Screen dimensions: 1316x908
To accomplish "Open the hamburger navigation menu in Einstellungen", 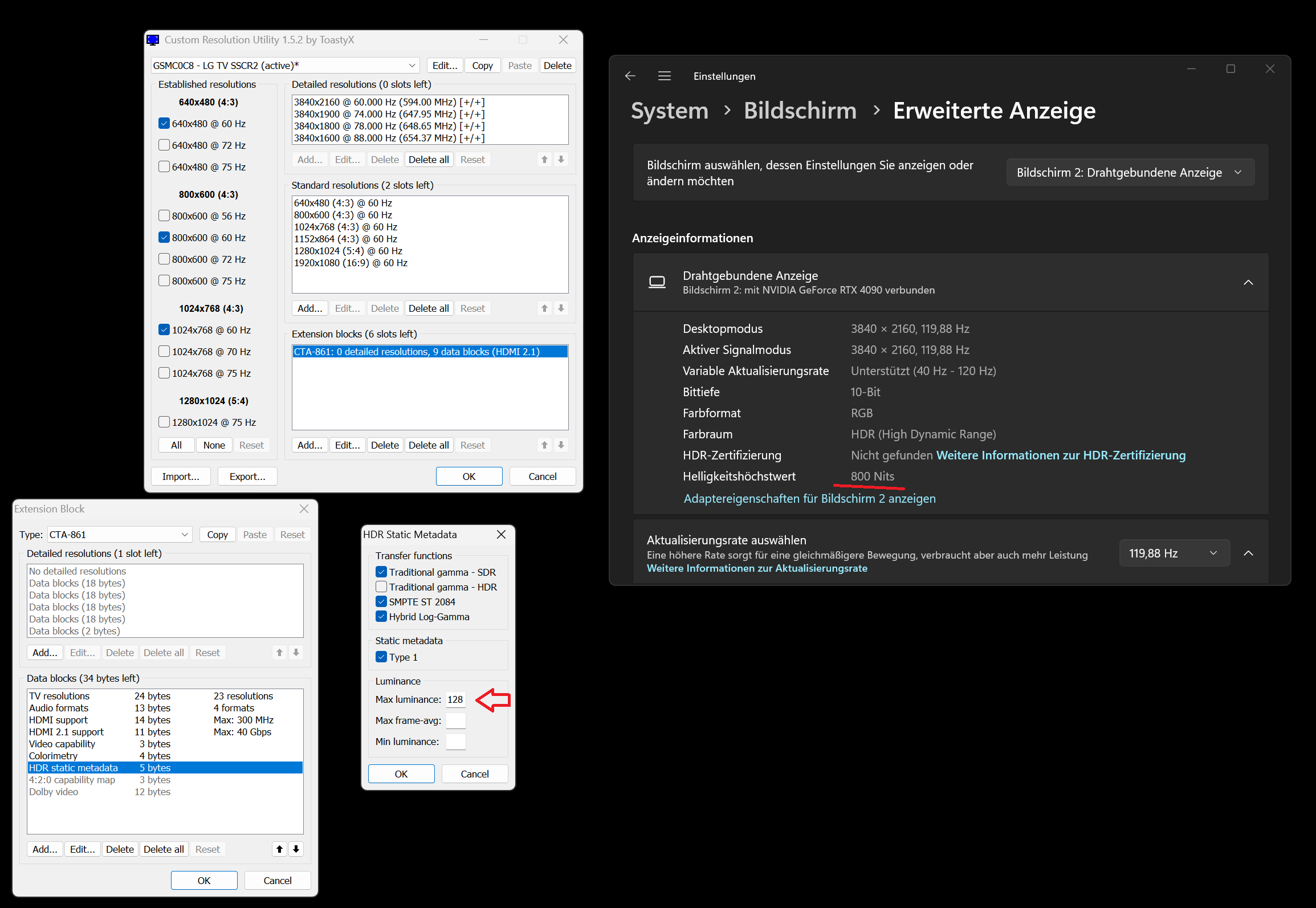I will click(664, 76).
